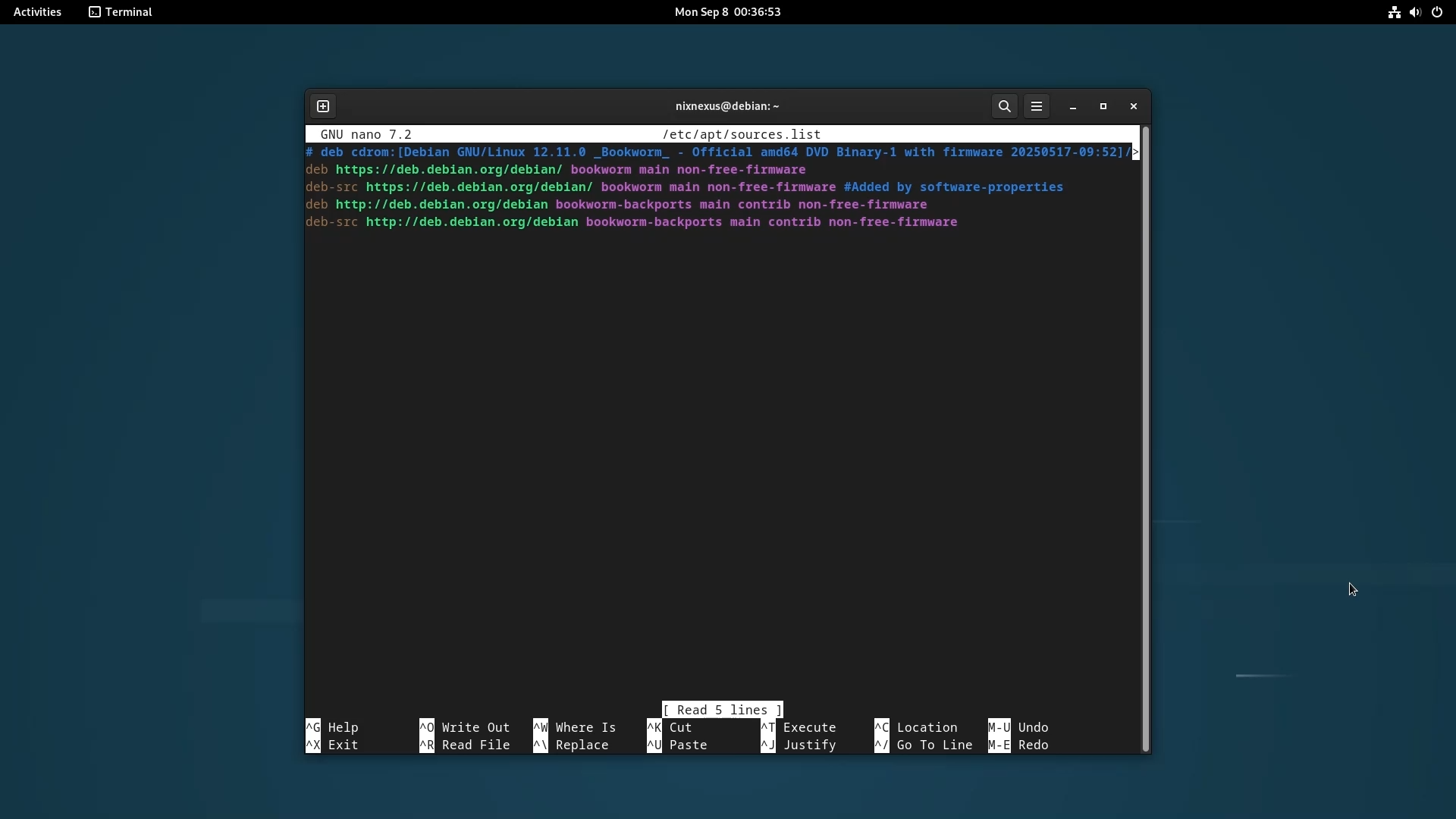Click the terminal vertical scrollbar
1456x819 pixels.
[x=1145, y=438]
